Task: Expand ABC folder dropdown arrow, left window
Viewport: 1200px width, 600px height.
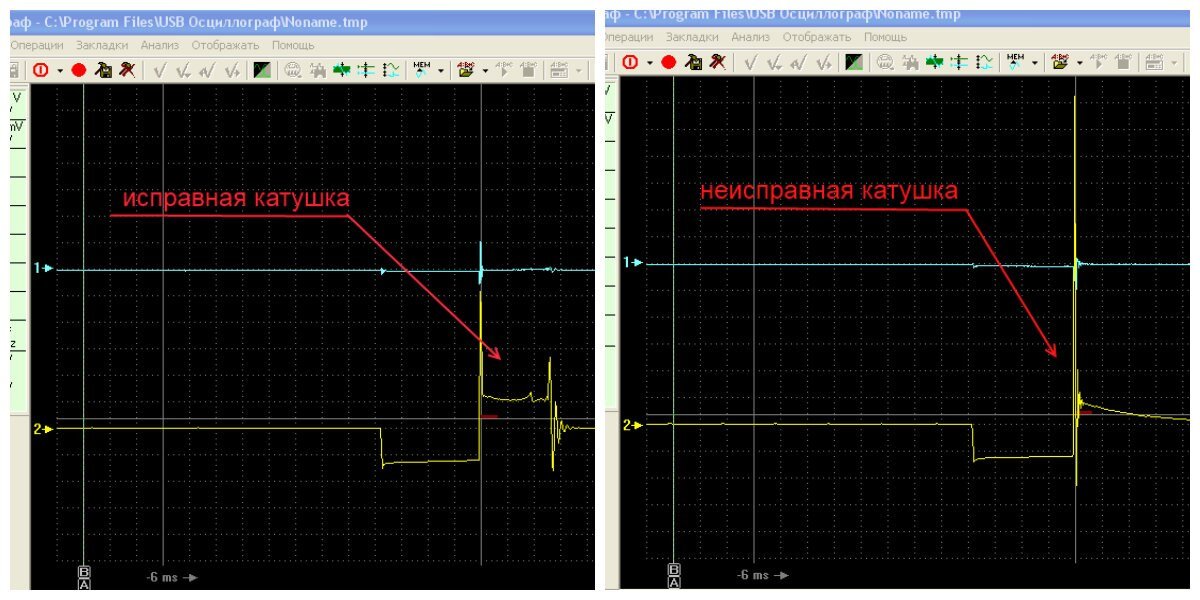Action: click(485, 71)
